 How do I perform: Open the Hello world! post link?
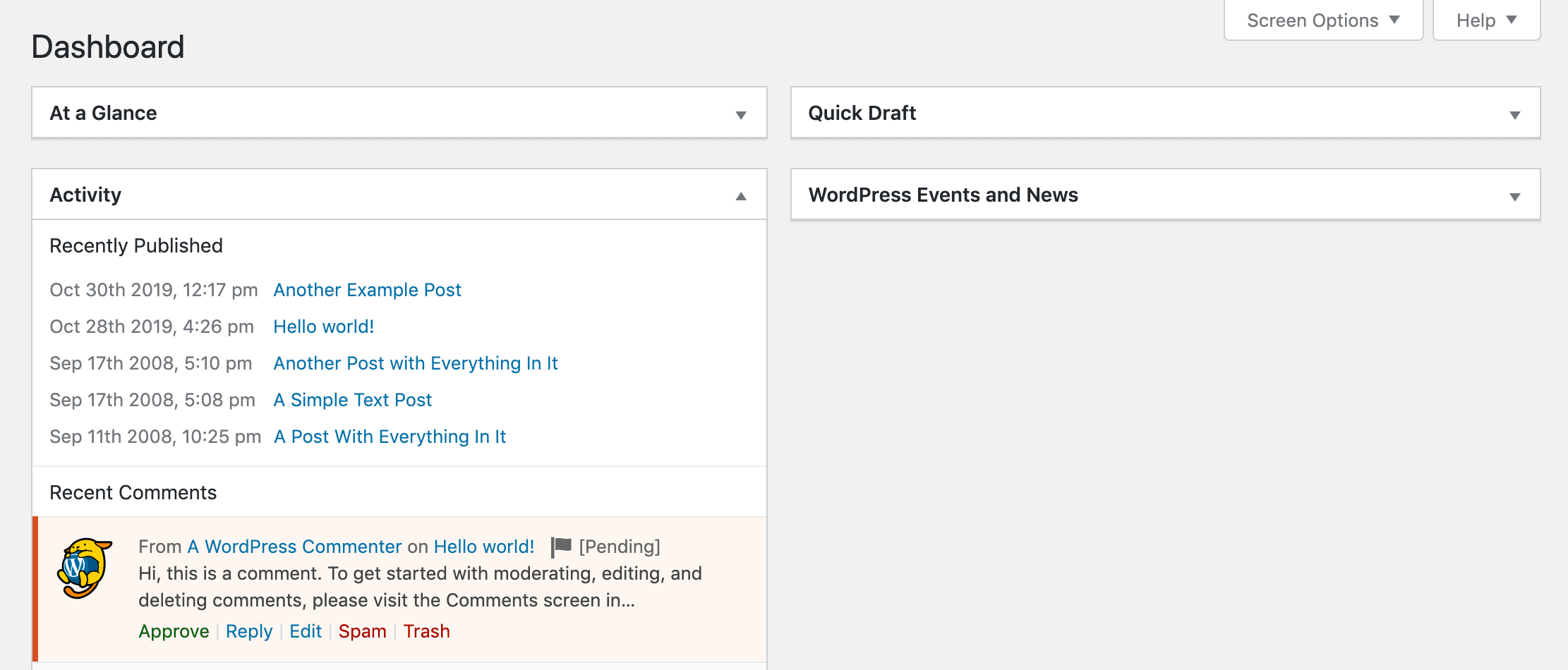click(x=323, y=327)
